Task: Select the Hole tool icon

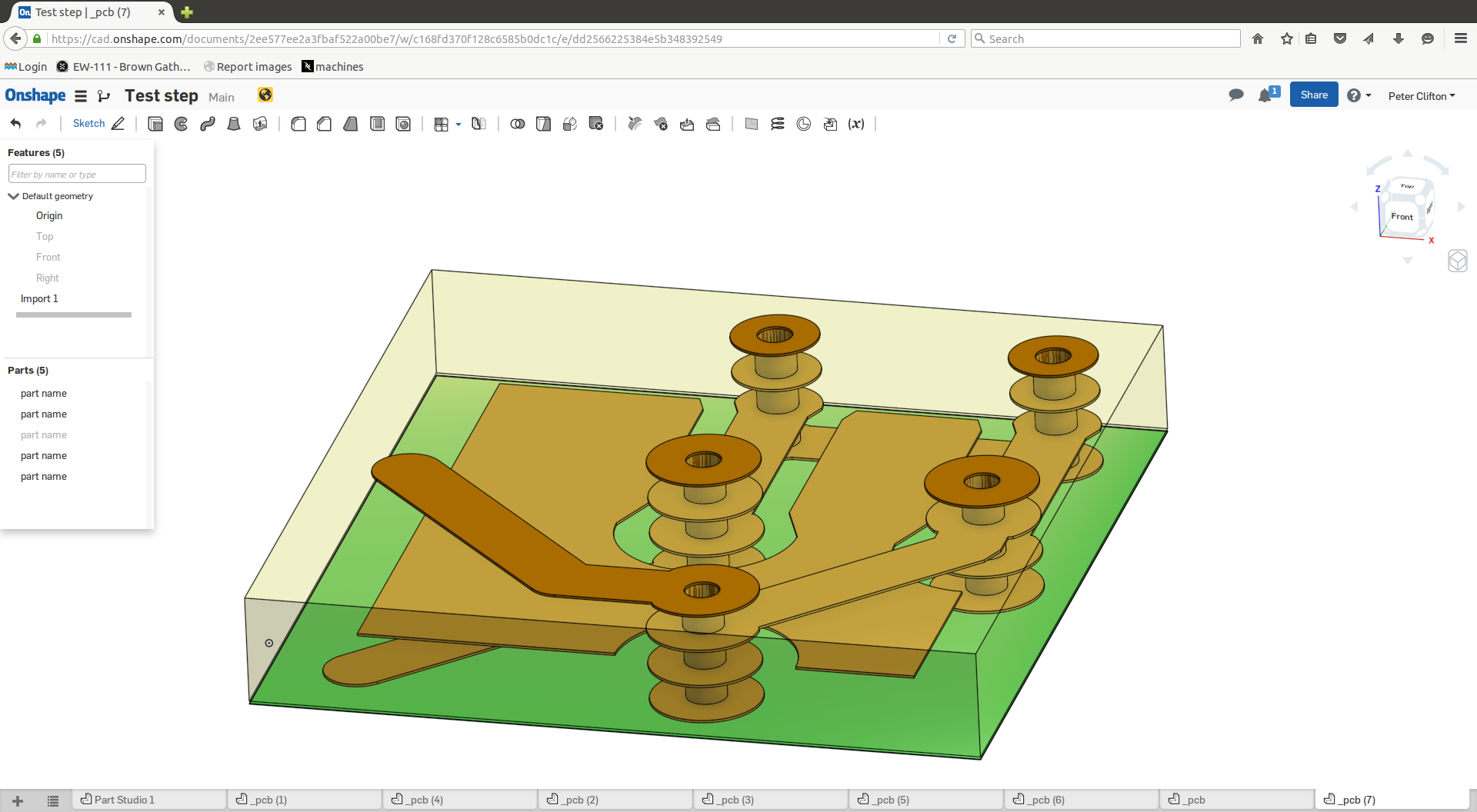Action: coord(403,124)
